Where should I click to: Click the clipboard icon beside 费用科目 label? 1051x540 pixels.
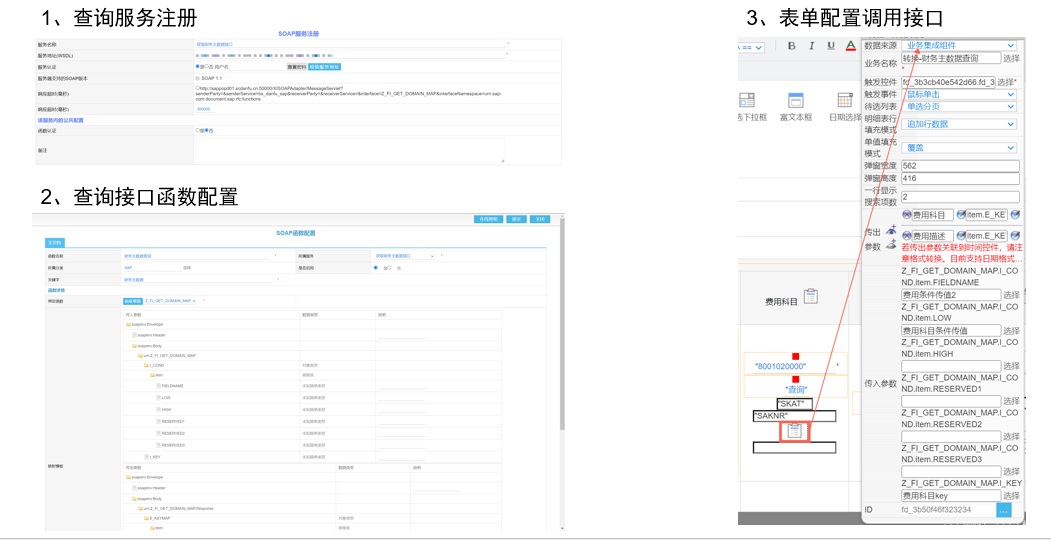point(811,296)
